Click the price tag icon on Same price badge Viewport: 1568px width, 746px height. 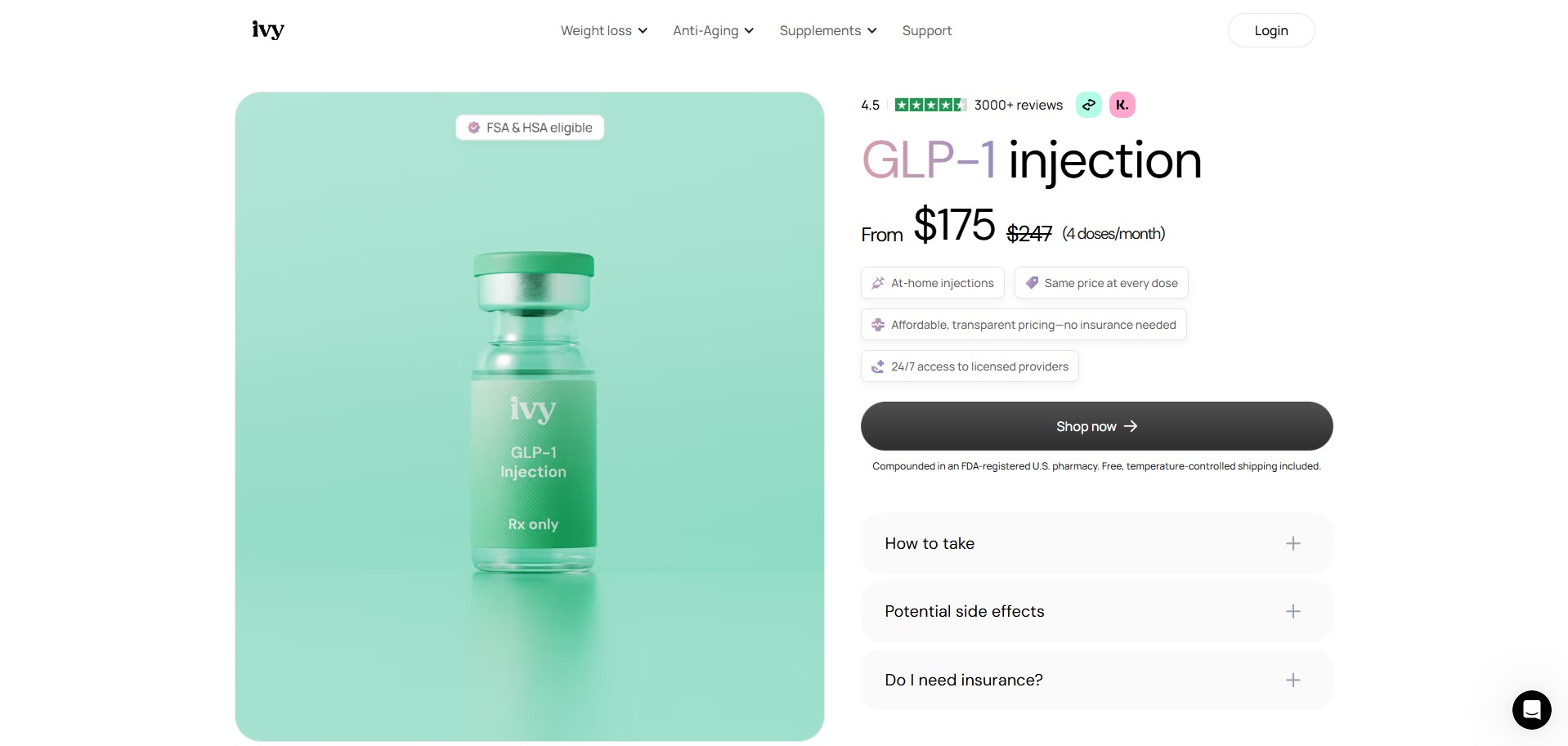coord(1032,283)
